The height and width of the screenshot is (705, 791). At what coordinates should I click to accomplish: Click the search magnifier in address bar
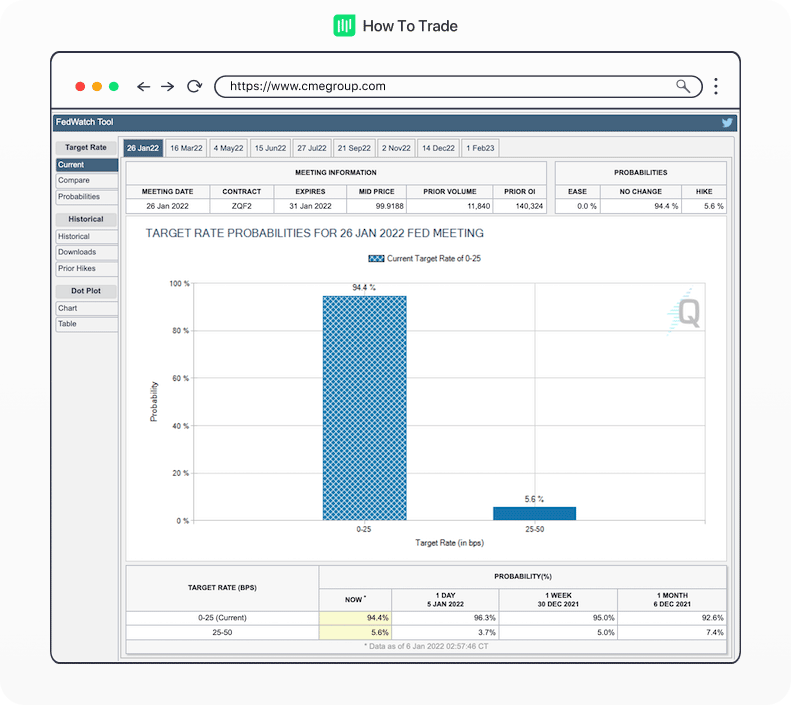683,86
